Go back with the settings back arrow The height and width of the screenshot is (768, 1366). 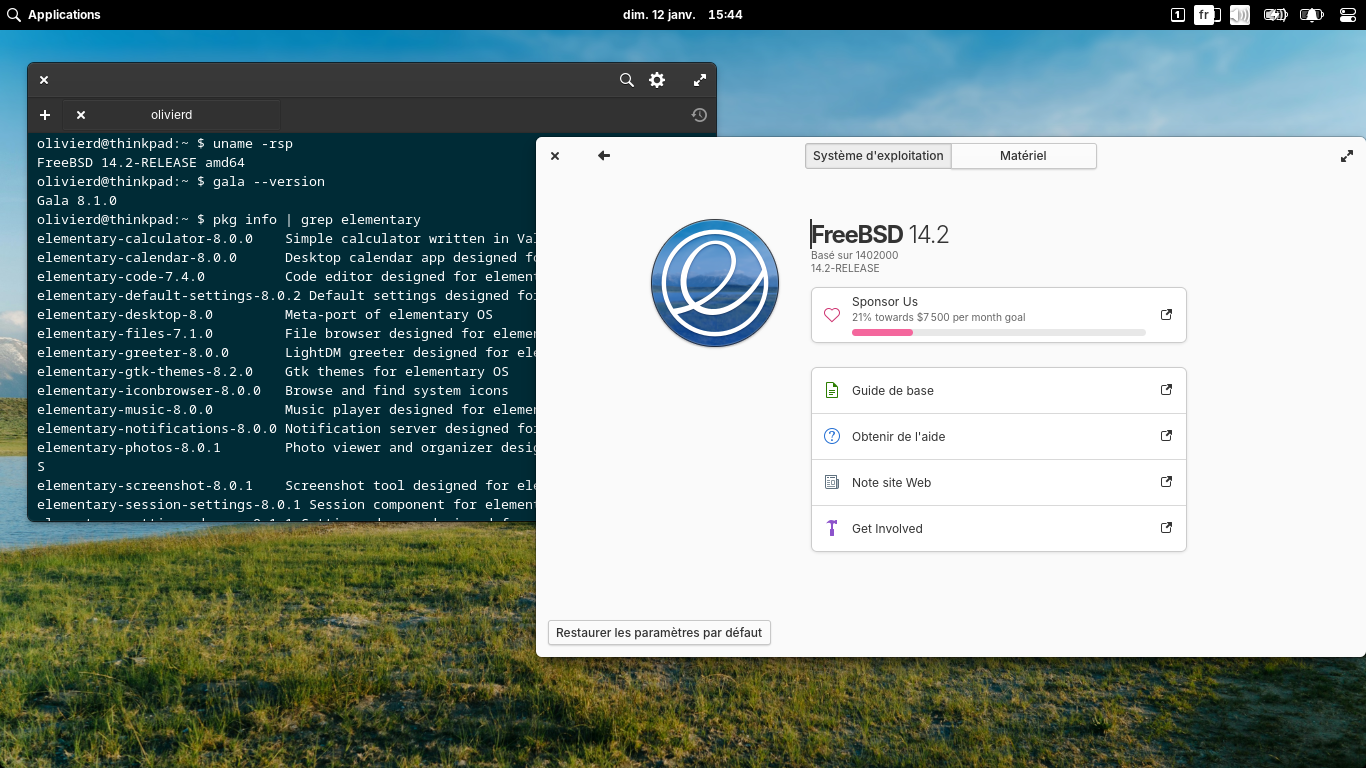tap(604, 156)
